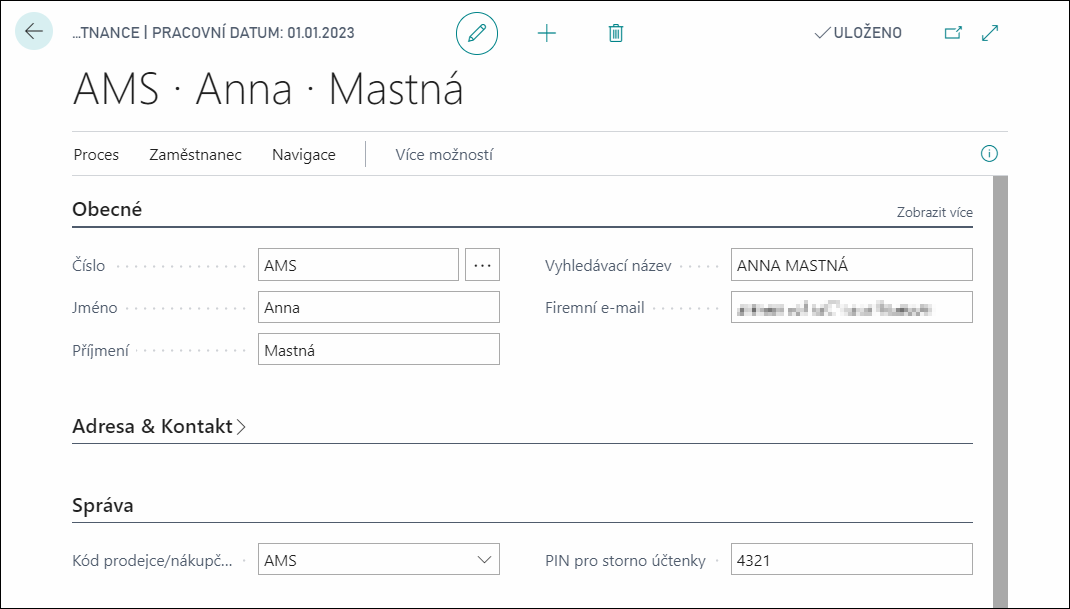Image resolution: width=1070 pixels, height=609 pixels.
Task: Open the Navigace menu
Action: [x=304, y=155]
